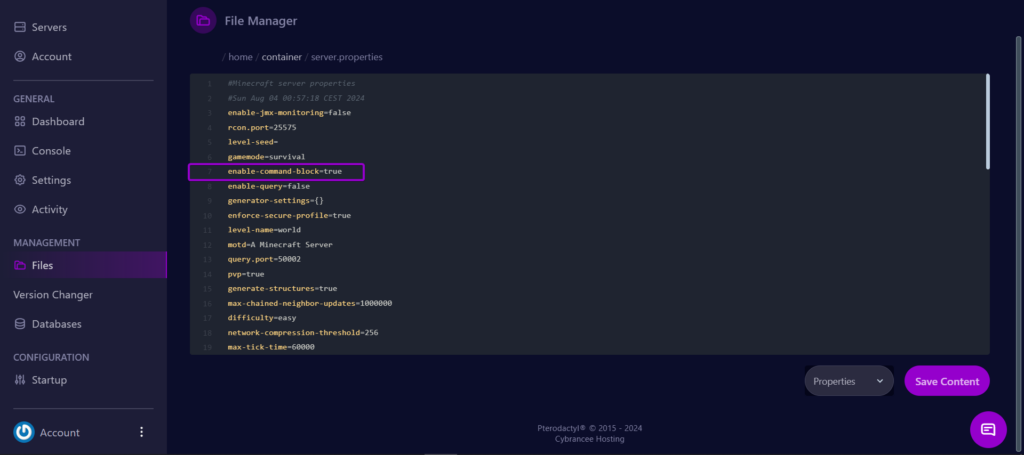This screenshot has height=455, width=1024.
Task: Click the Startup sliders icon
Action: [x=20, y=380]
